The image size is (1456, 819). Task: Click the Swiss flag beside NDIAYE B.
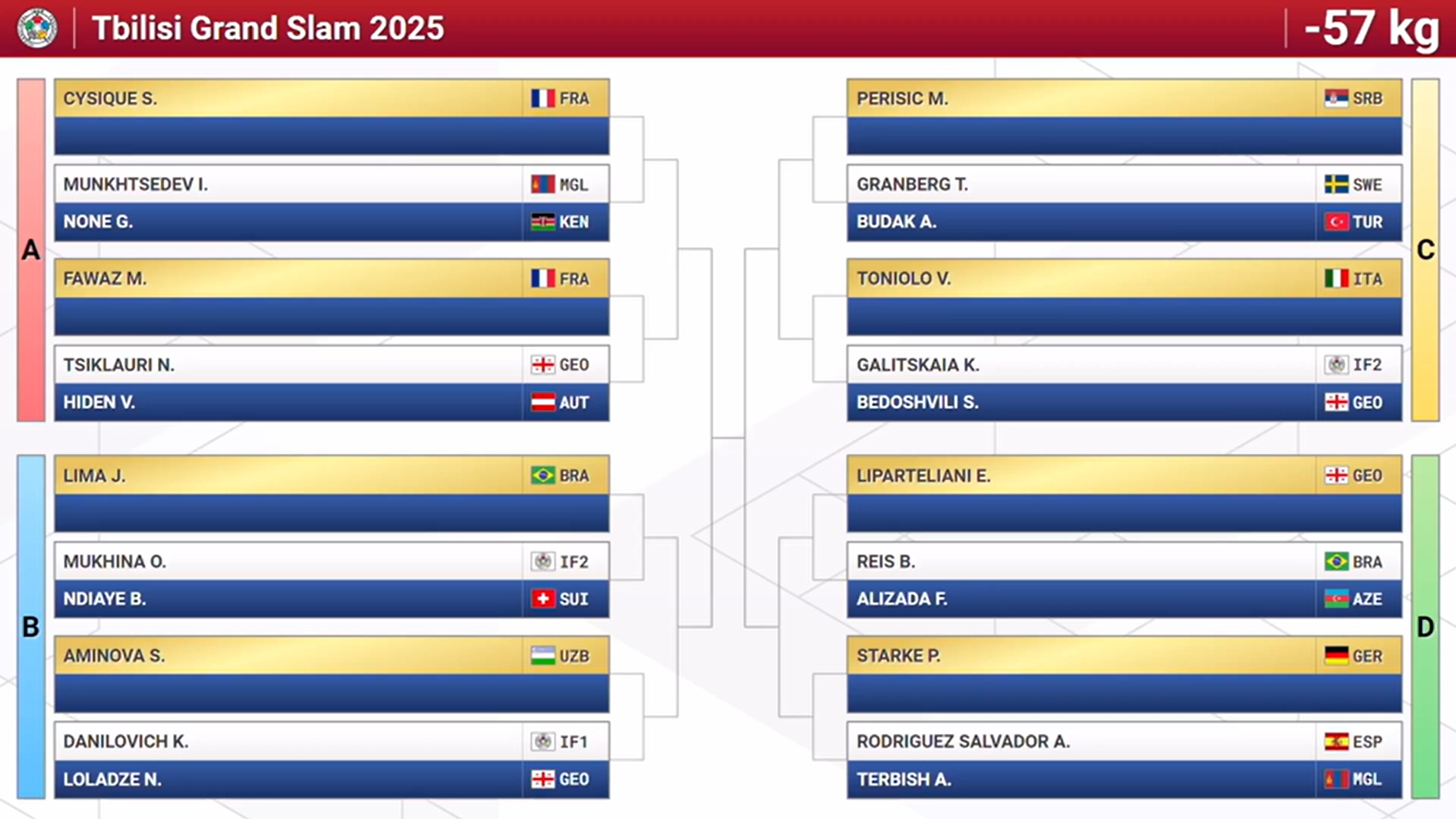click(542, 599)
